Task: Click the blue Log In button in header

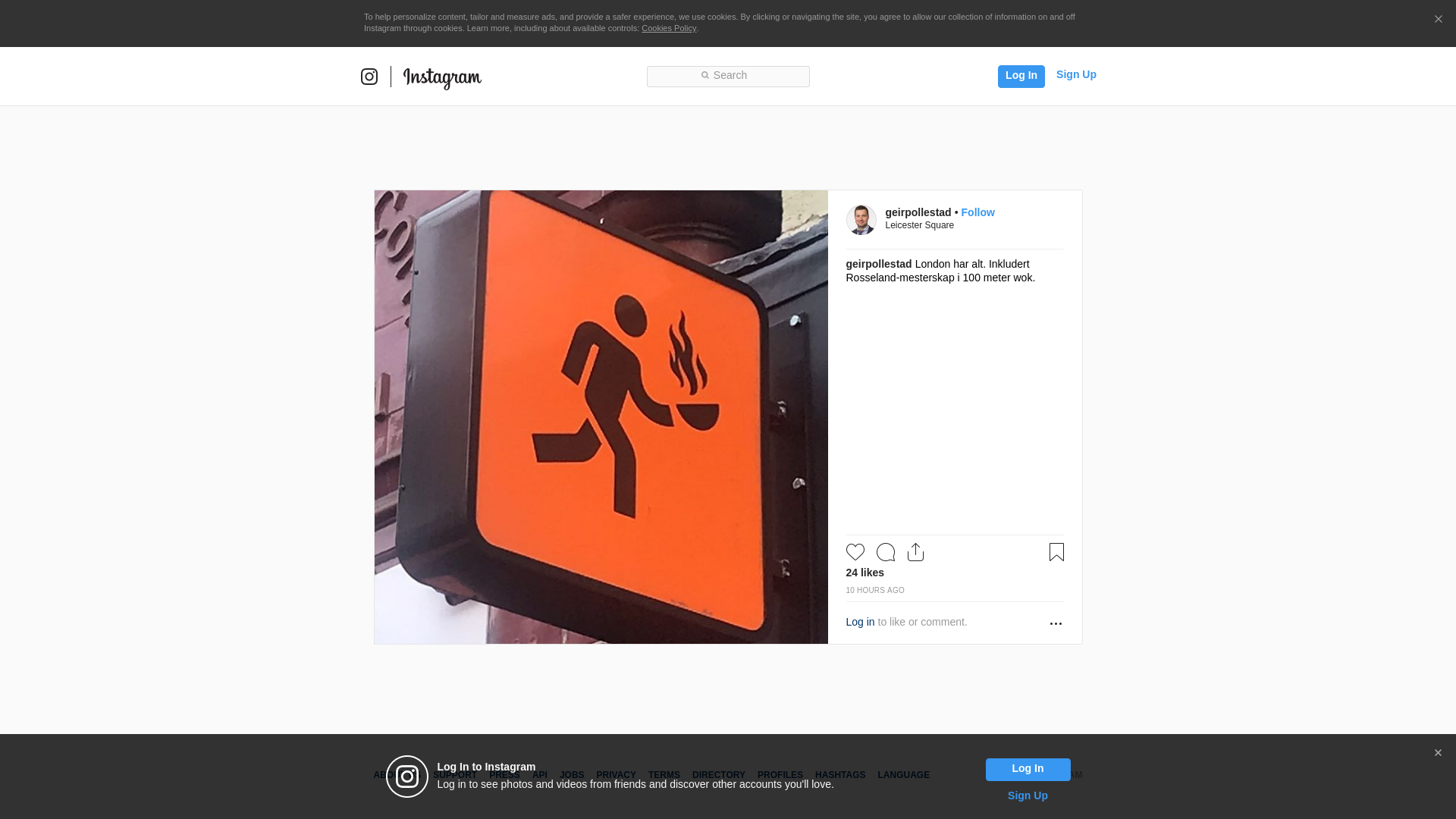Action: [x=1021, y=77]
